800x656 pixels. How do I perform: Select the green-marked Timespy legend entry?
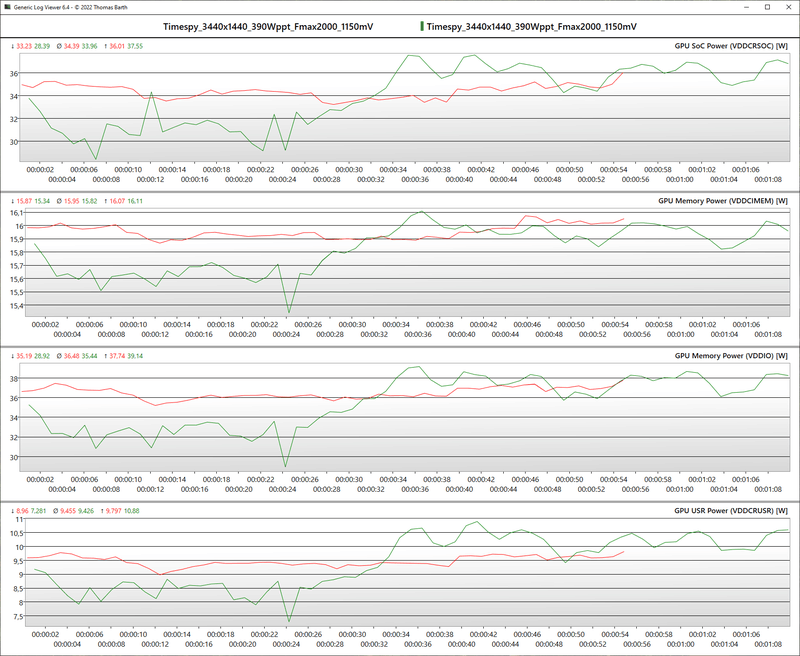531,27
